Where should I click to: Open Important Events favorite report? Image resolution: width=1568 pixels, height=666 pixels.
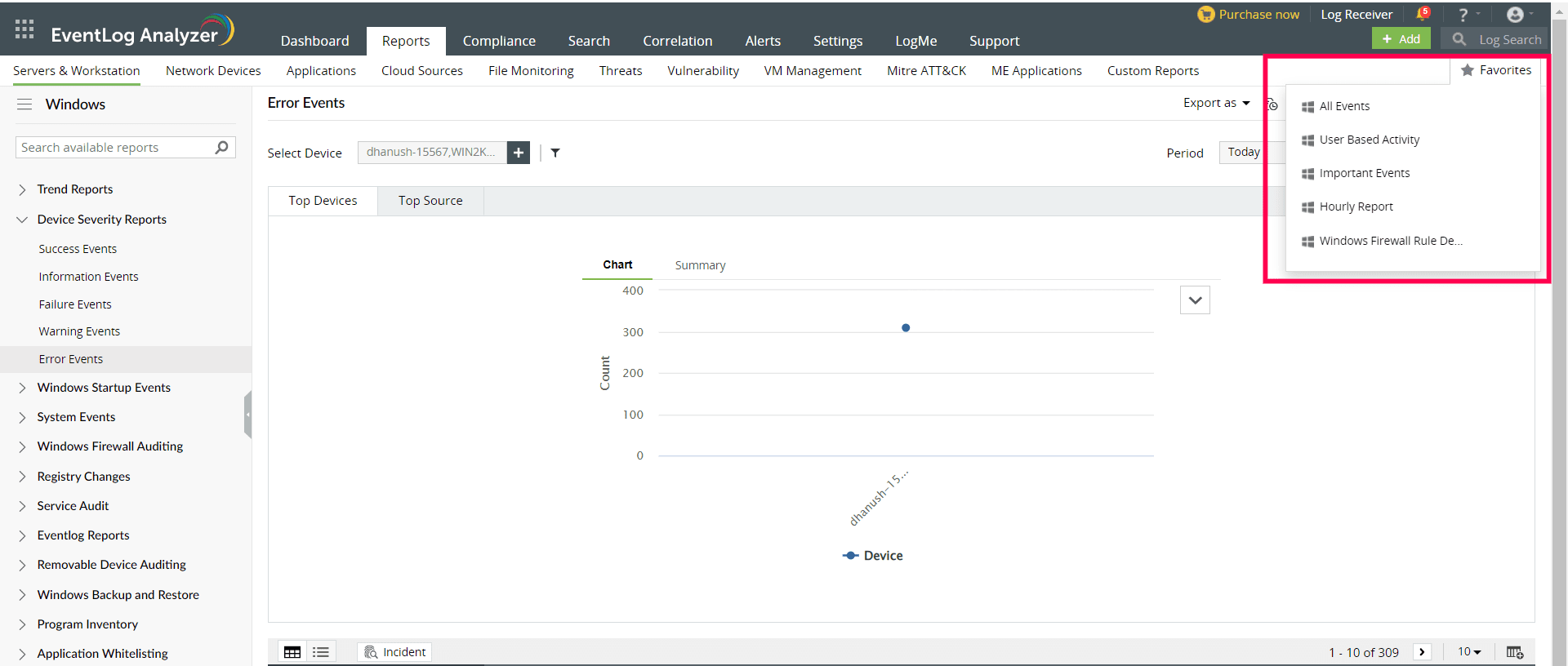click(1365, 173)
